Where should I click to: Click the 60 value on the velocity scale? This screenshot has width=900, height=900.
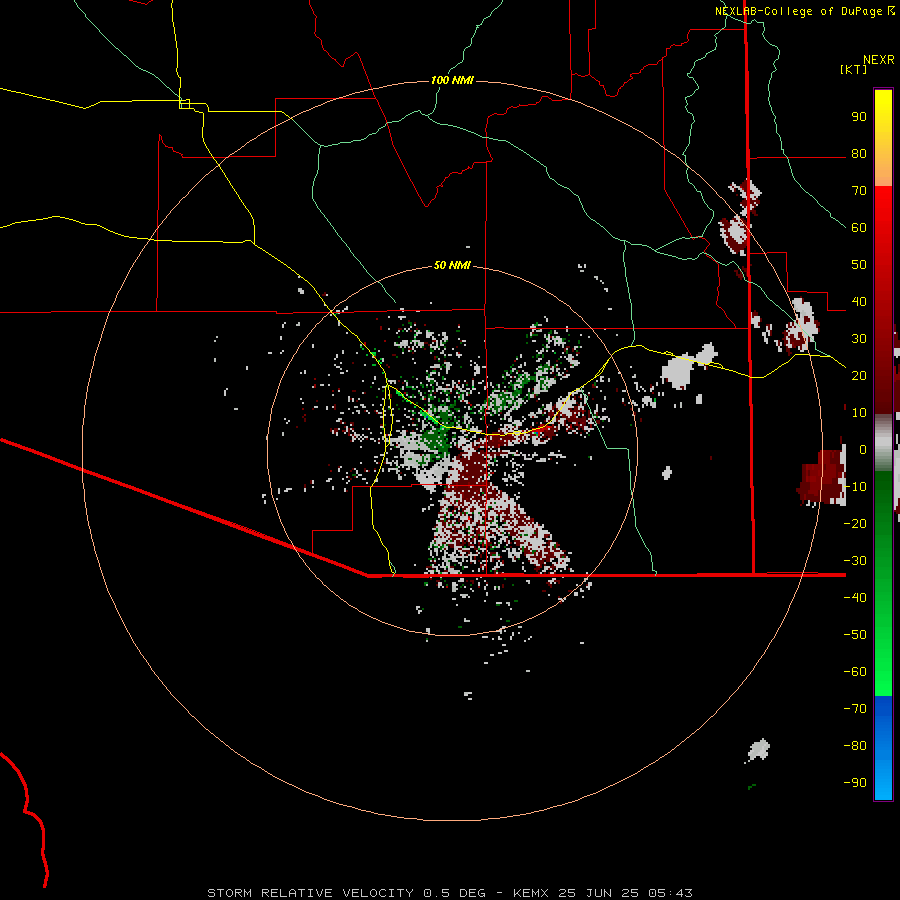[859, 227]
